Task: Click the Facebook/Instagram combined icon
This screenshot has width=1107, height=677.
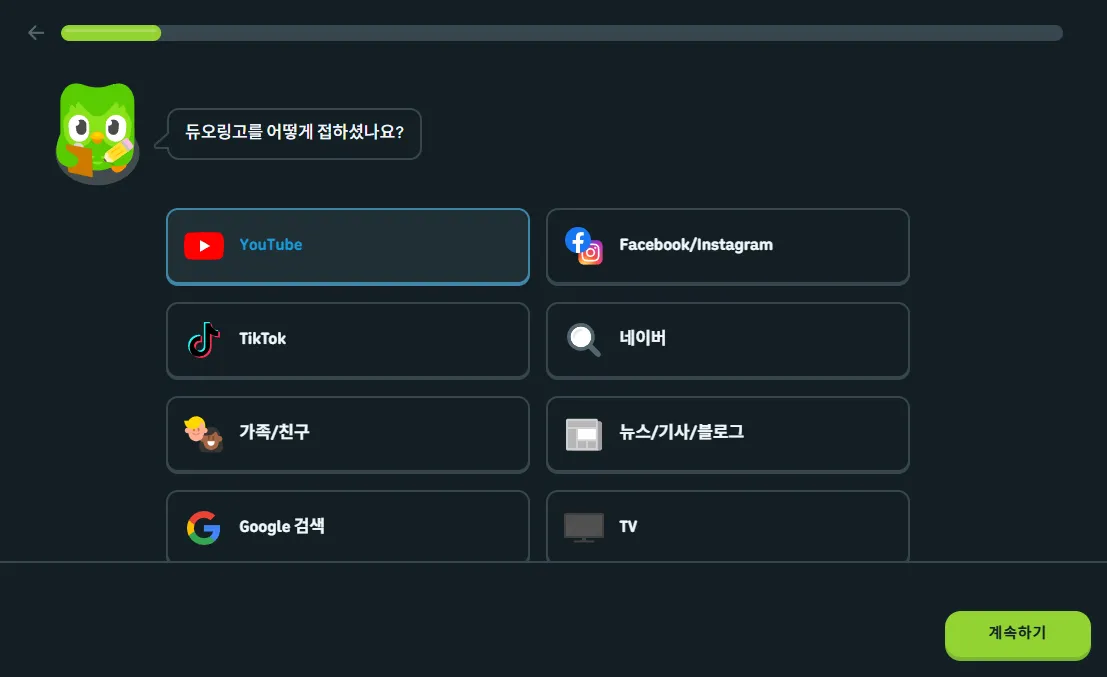Action: [x=583, y=245]
